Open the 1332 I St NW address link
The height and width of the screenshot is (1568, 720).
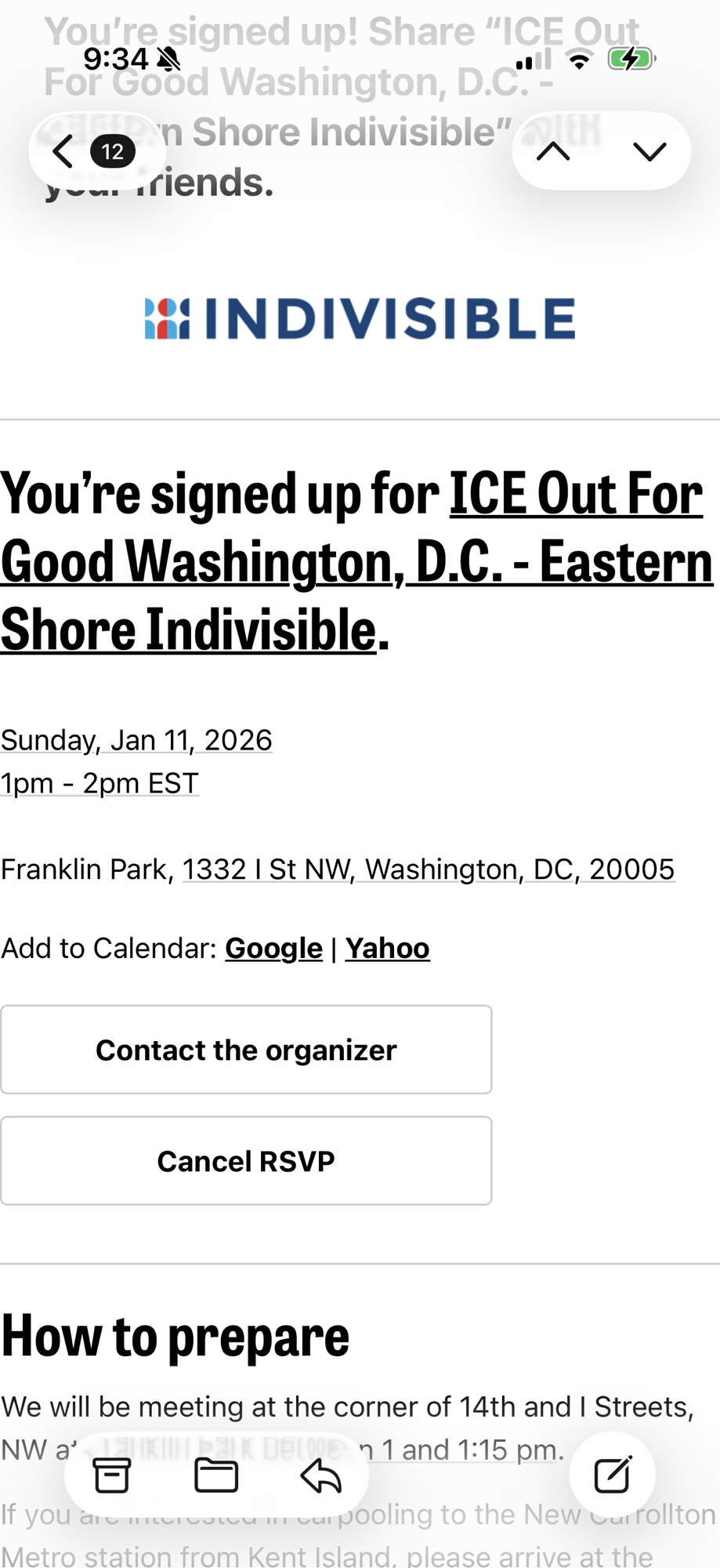coord(429,869)
